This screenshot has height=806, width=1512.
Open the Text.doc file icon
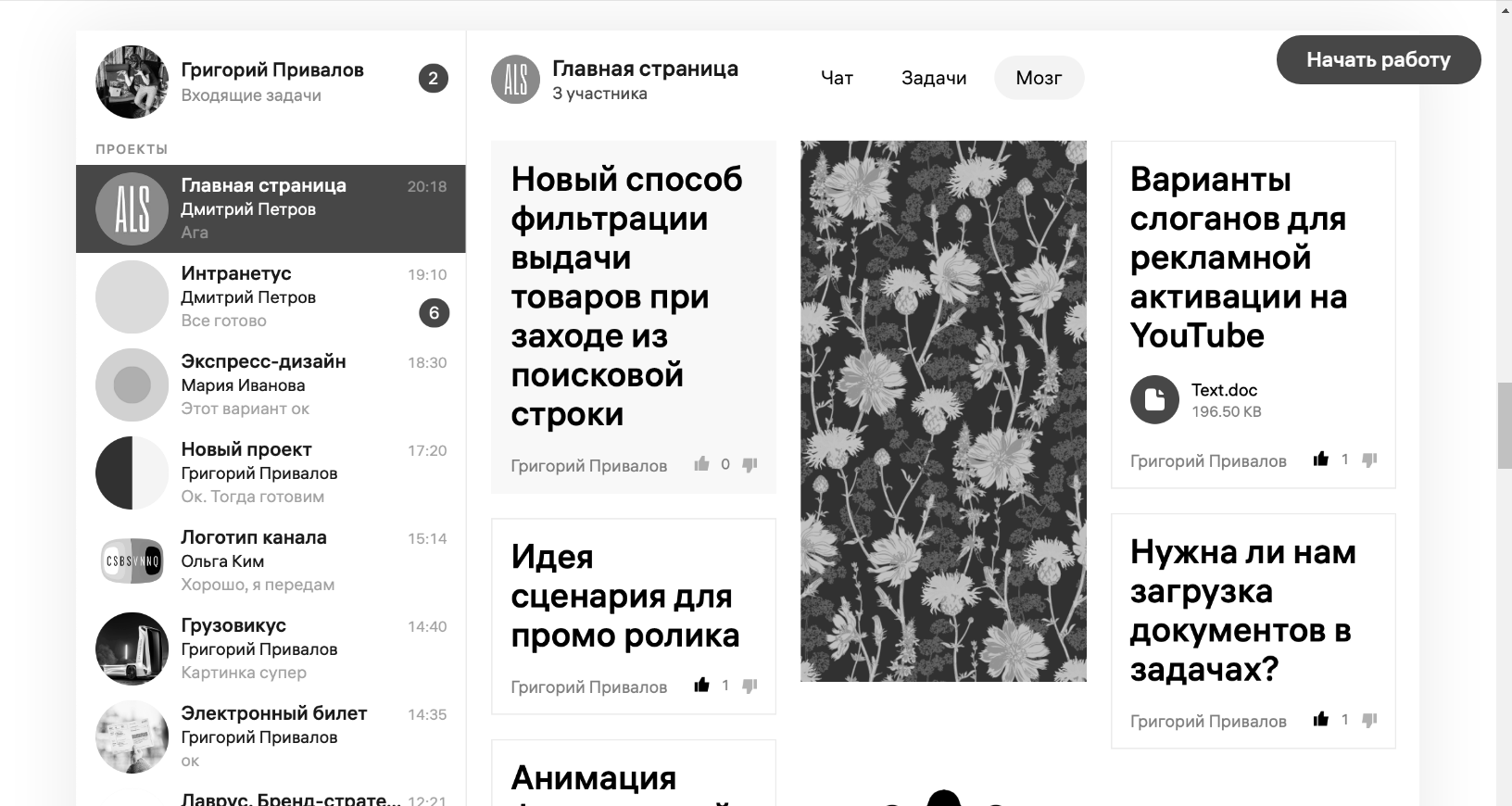[x=1154, y=400]
